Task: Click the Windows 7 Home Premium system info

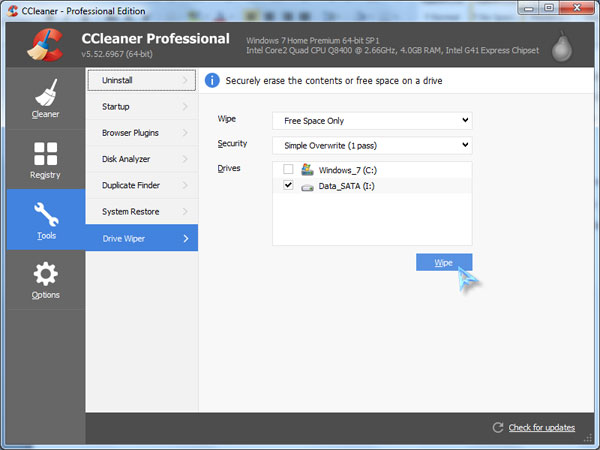Action: click(x=312, y=41)
